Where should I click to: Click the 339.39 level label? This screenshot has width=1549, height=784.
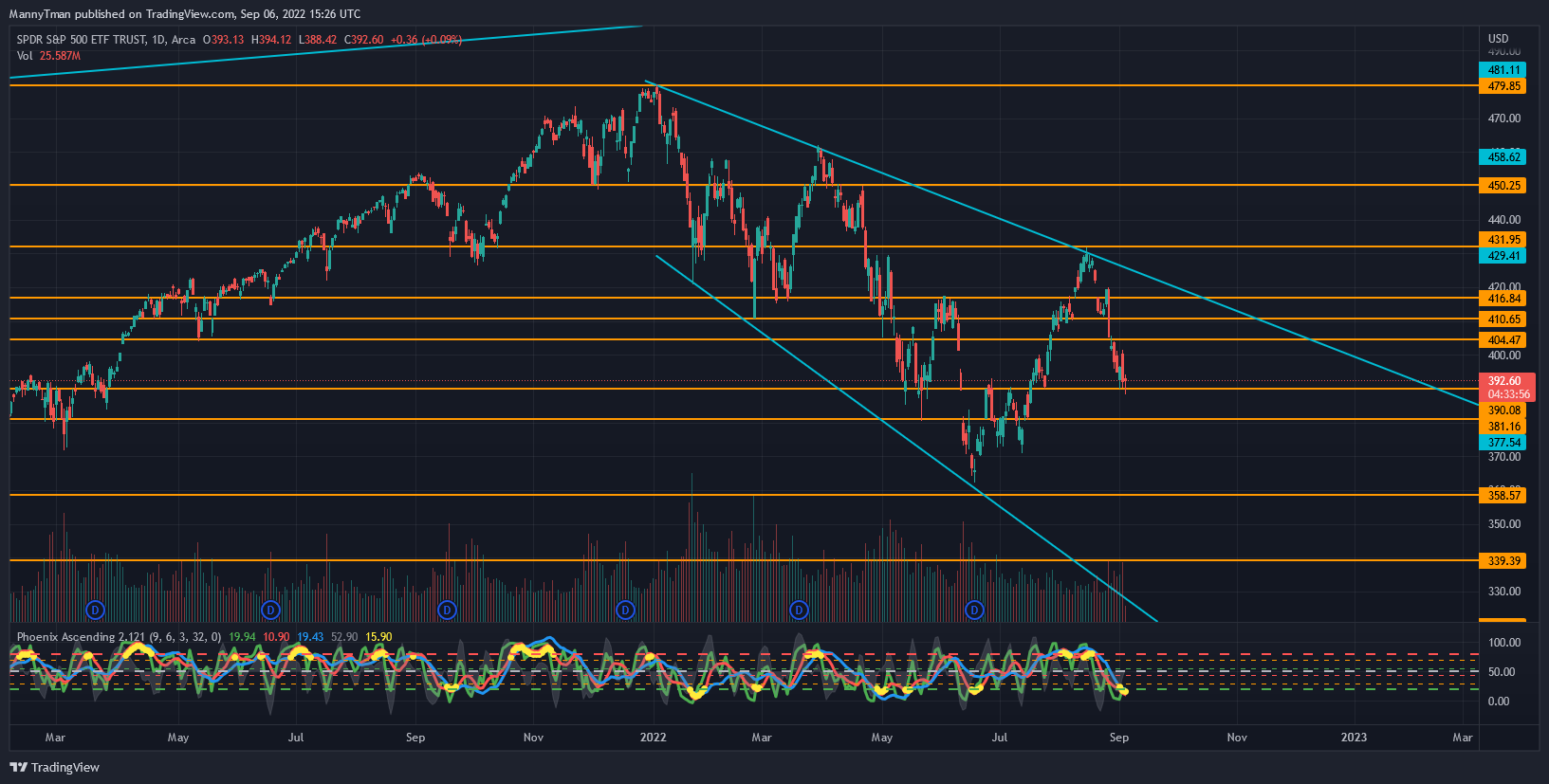pos(1503,561)
